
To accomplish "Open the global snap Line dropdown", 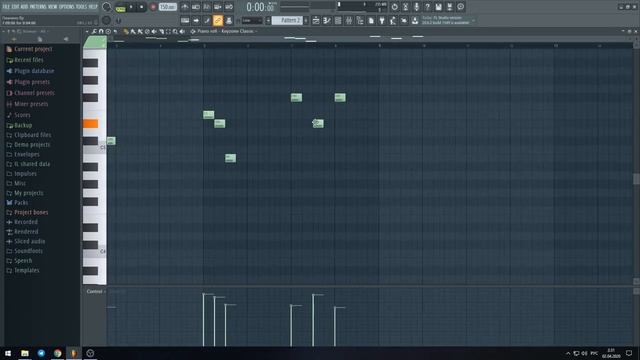I will point(252,20).
